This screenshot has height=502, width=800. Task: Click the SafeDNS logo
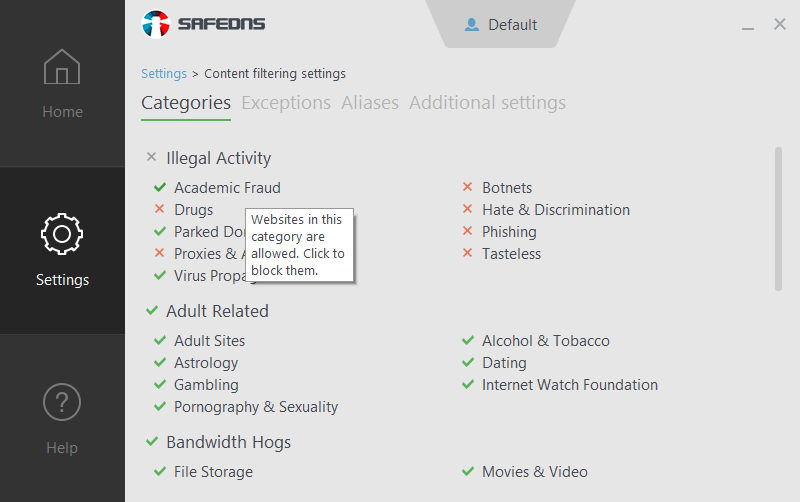(204, 24)
